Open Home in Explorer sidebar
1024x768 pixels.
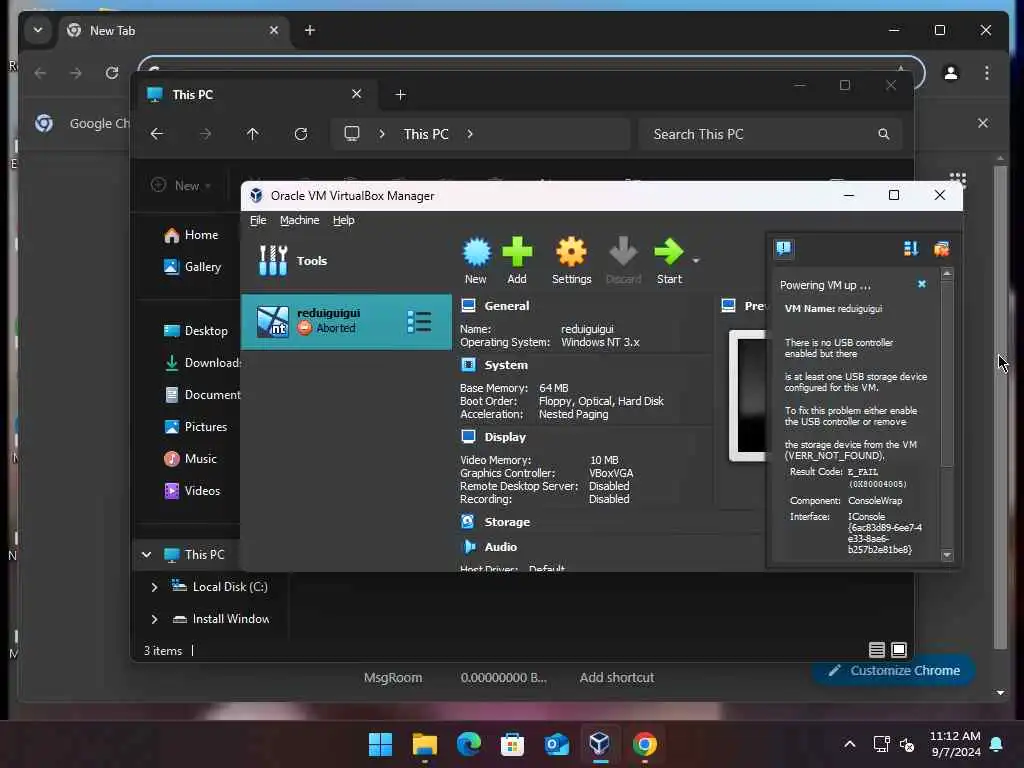(191, 235)
